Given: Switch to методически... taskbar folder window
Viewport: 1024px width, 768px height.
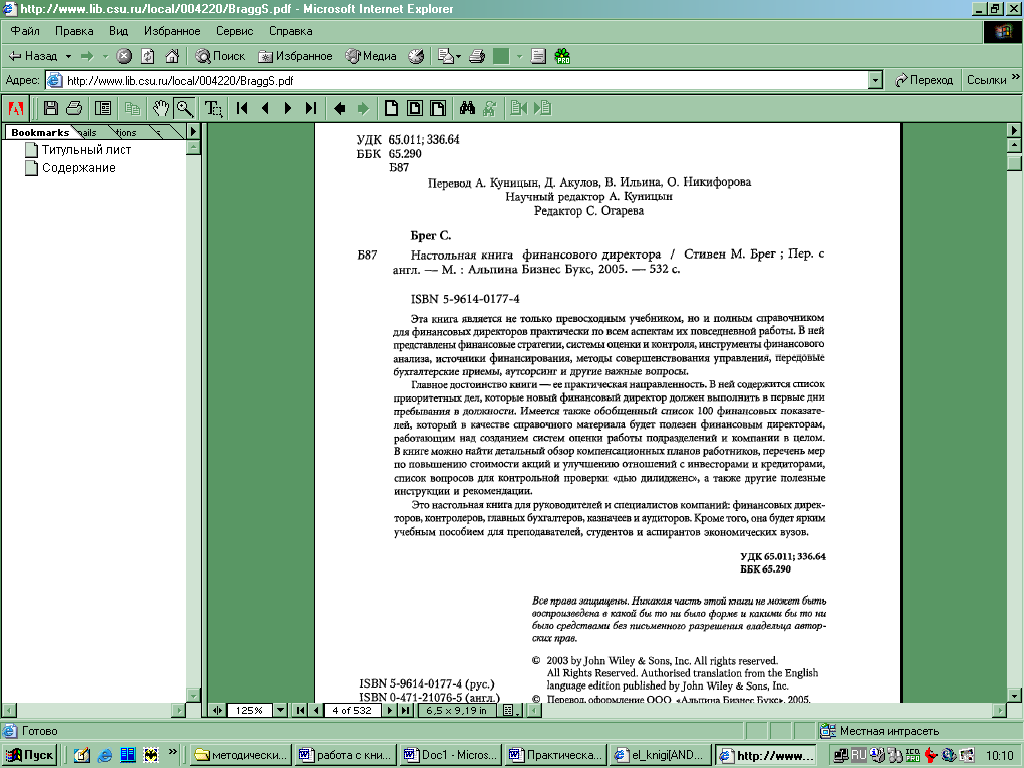Looking at the screenshot, I should pyautogui.click(x=241, y=755).
